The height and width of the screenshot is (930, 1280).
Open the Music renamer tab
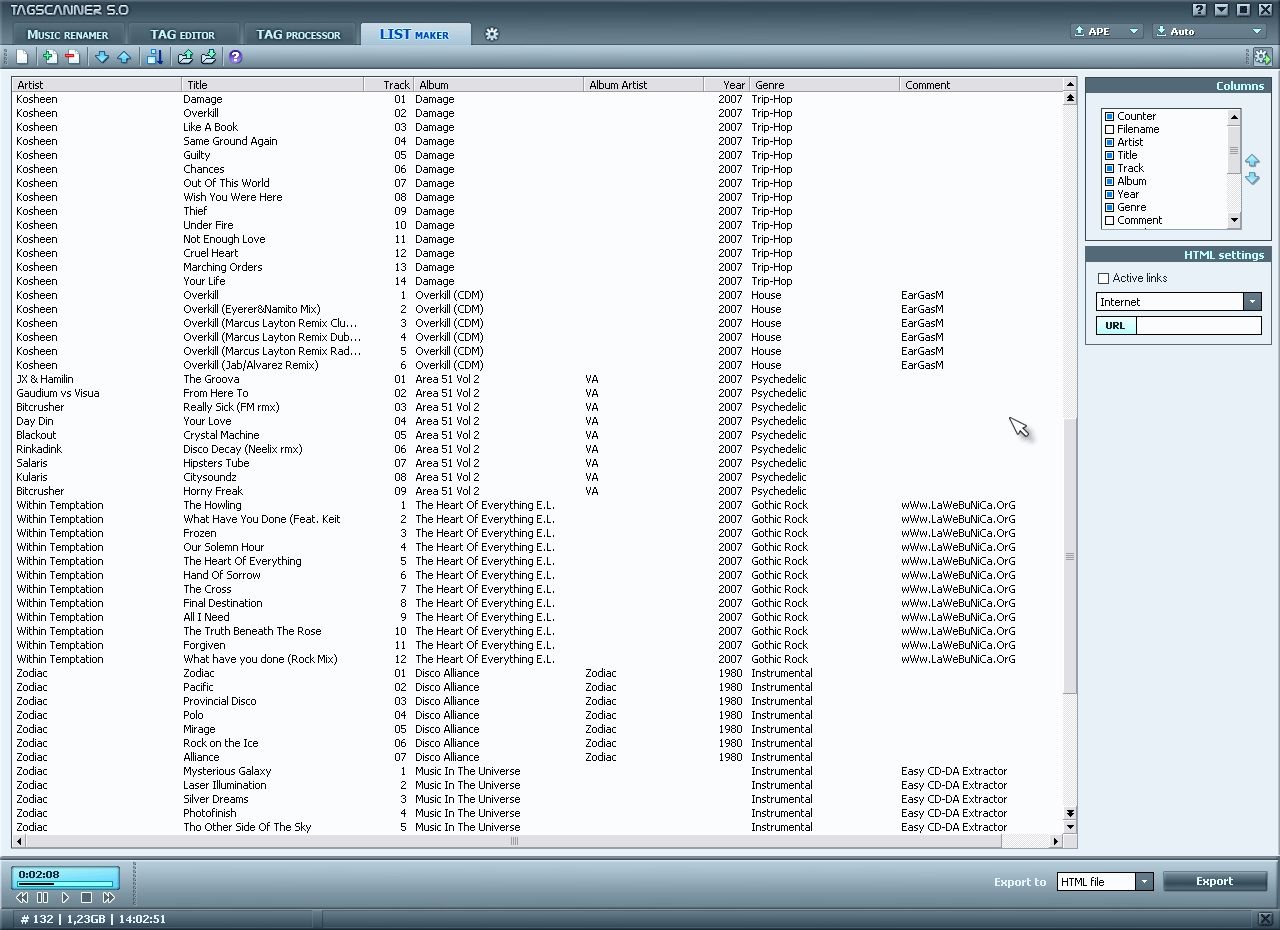pos(68,34)
